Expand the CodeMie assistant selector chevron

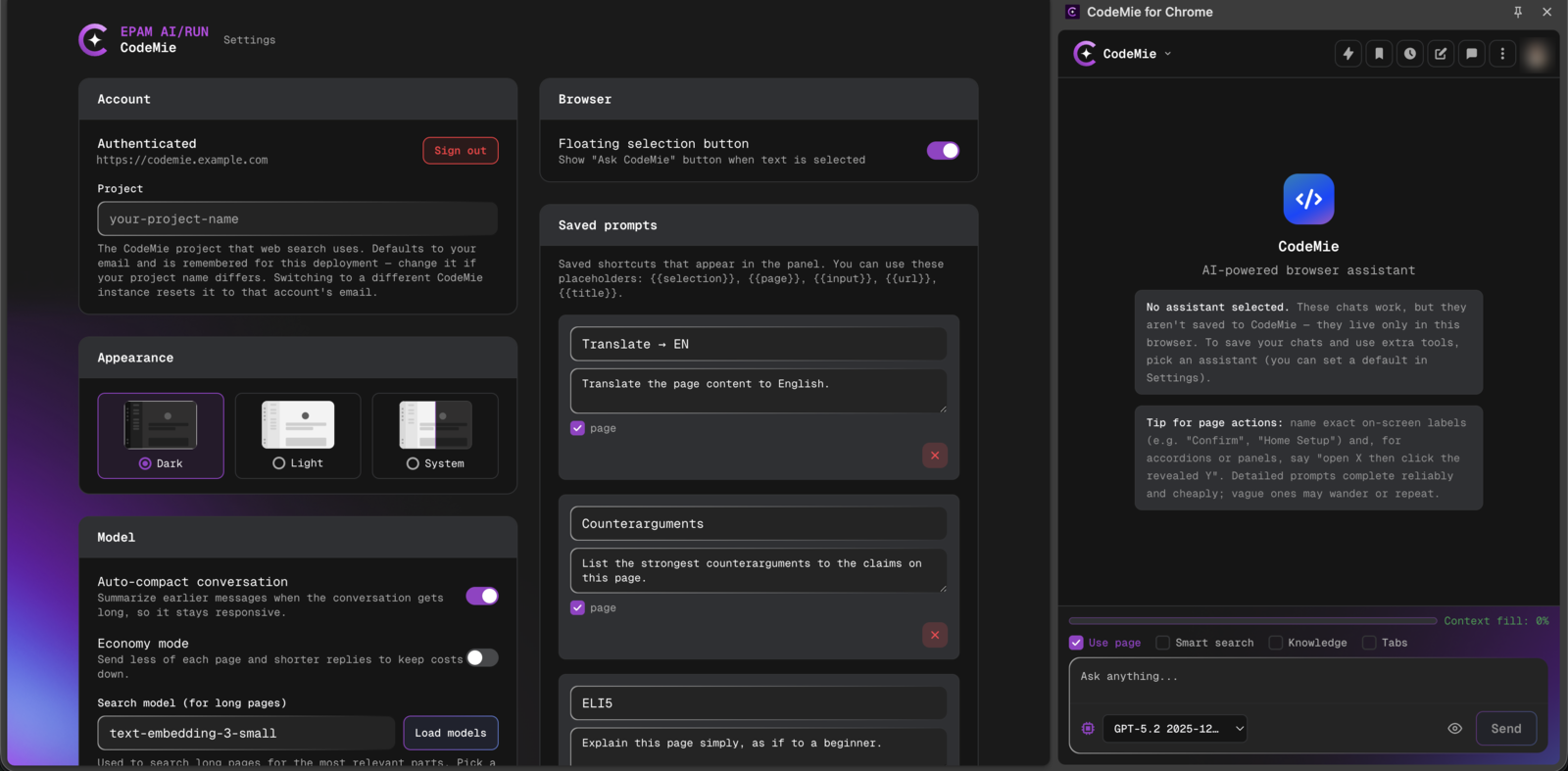[x=1167, y=54]
